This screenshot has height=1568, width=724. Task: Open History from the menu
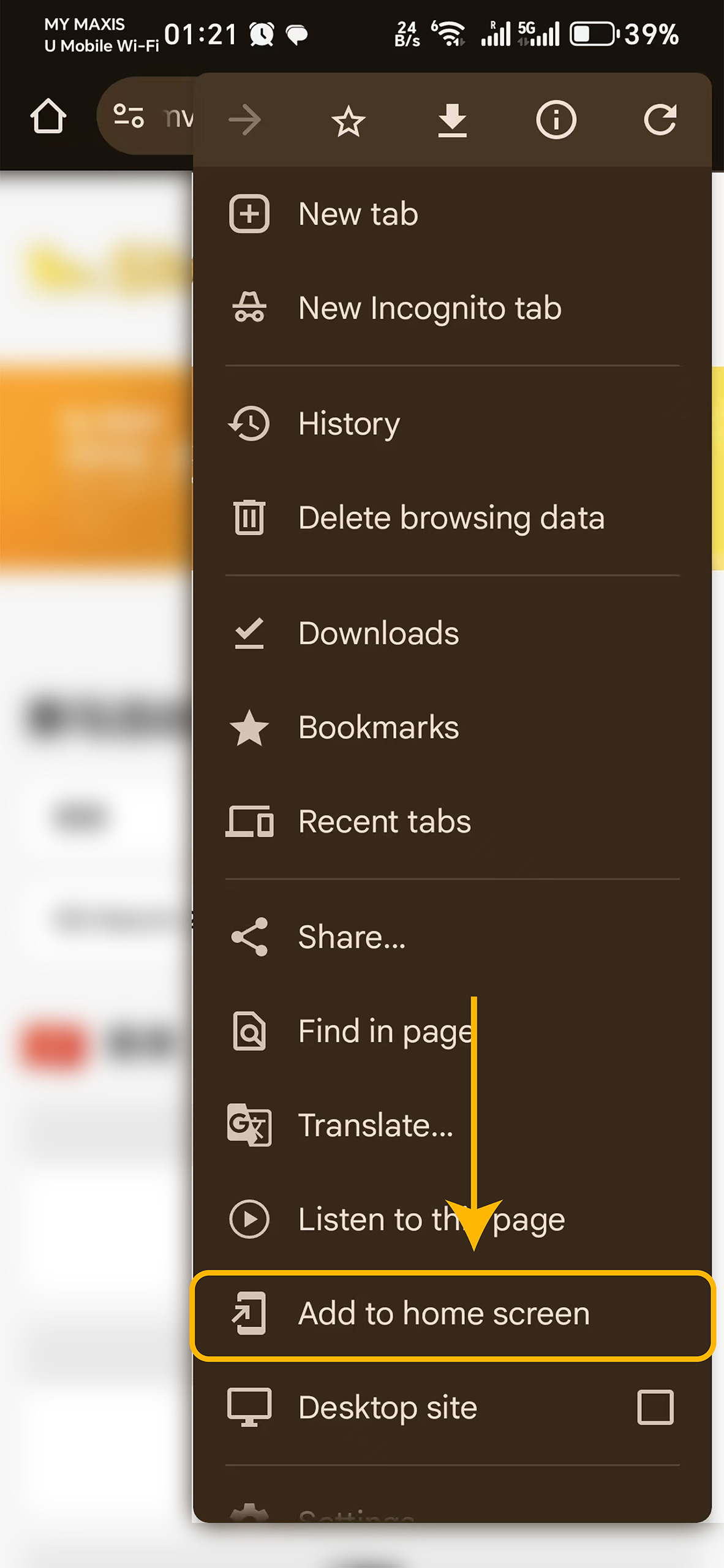[x=349, y=424]
